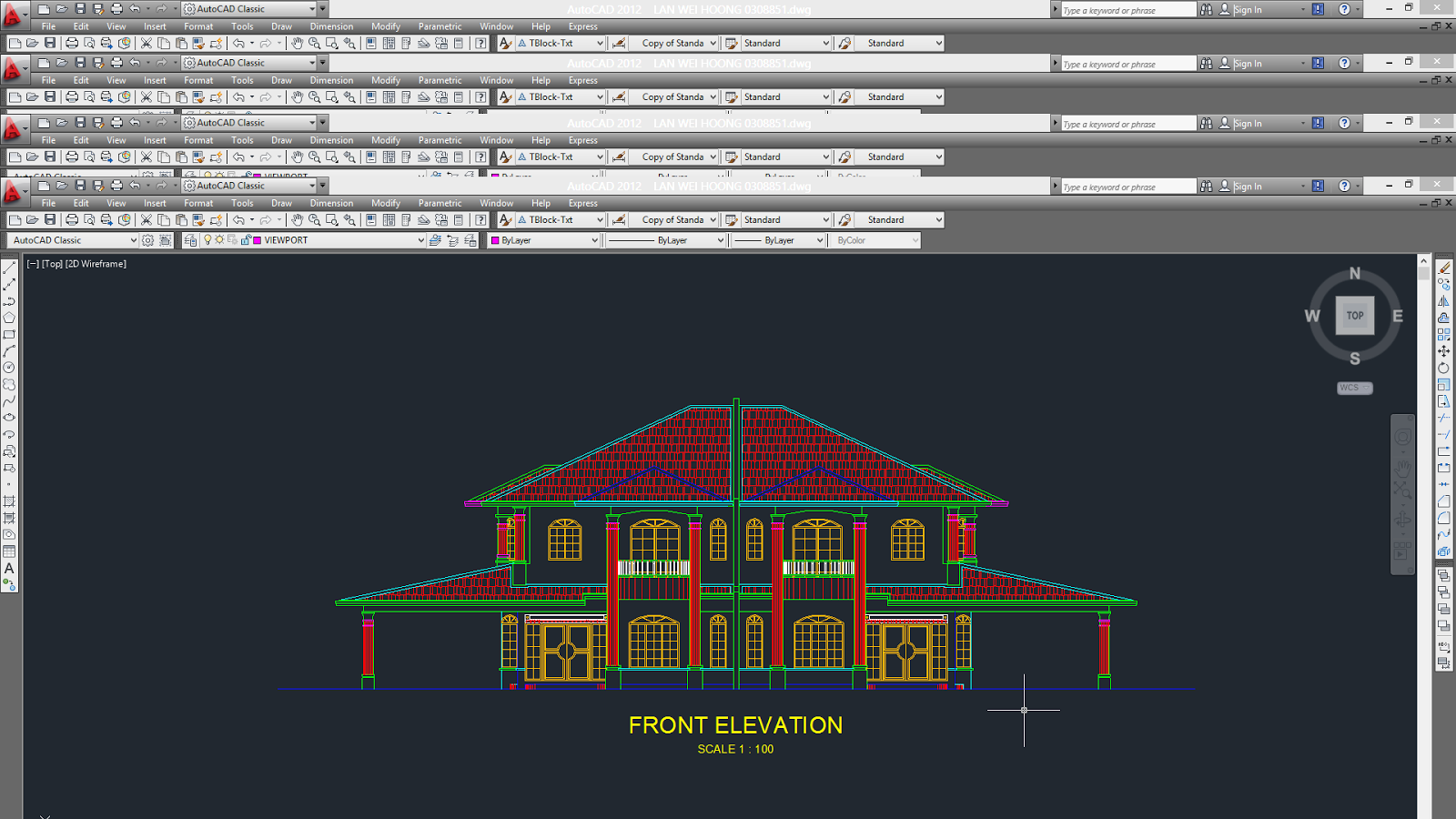Open the Parametric menu
The image size is (1456, 819).
pos(440,202)
